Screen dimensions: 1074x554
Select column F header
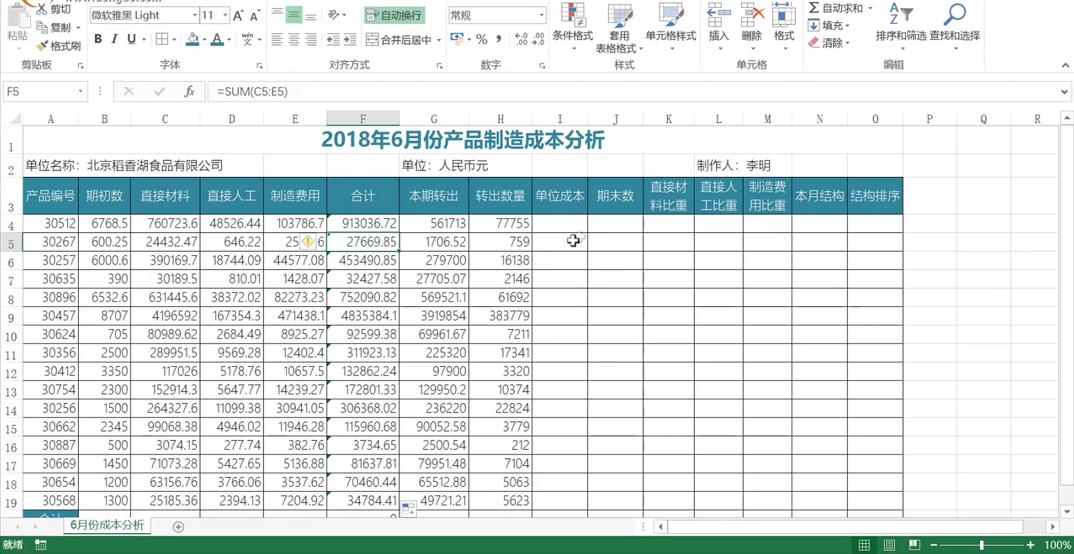pos(363,118)
